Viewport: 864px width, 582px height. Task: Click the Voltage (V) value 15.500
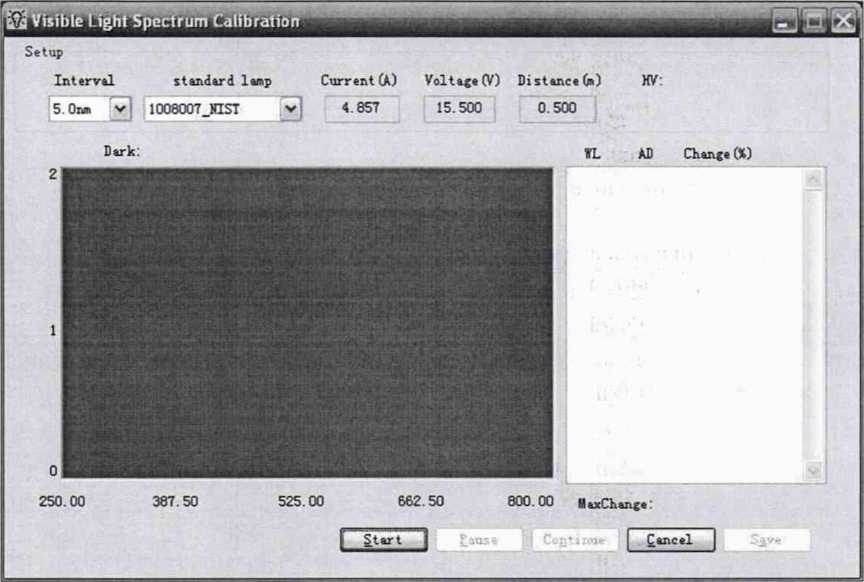[459, 108]
